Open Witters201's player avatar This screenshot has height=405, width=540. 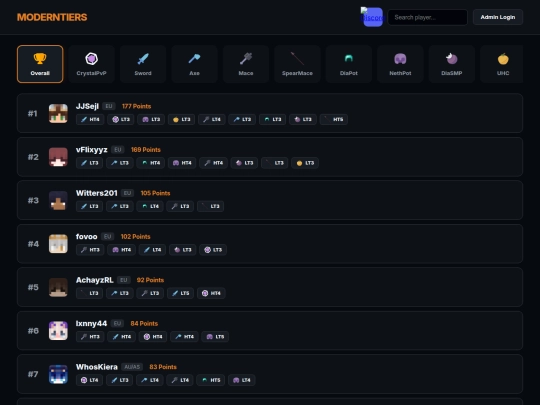coord(58,200)
